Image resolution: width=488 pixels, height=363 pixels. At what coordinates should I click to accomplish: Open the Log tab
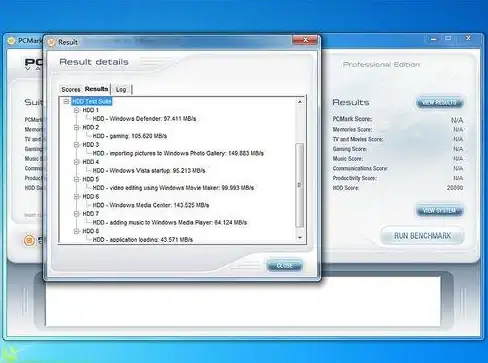[x=121, y=89]
